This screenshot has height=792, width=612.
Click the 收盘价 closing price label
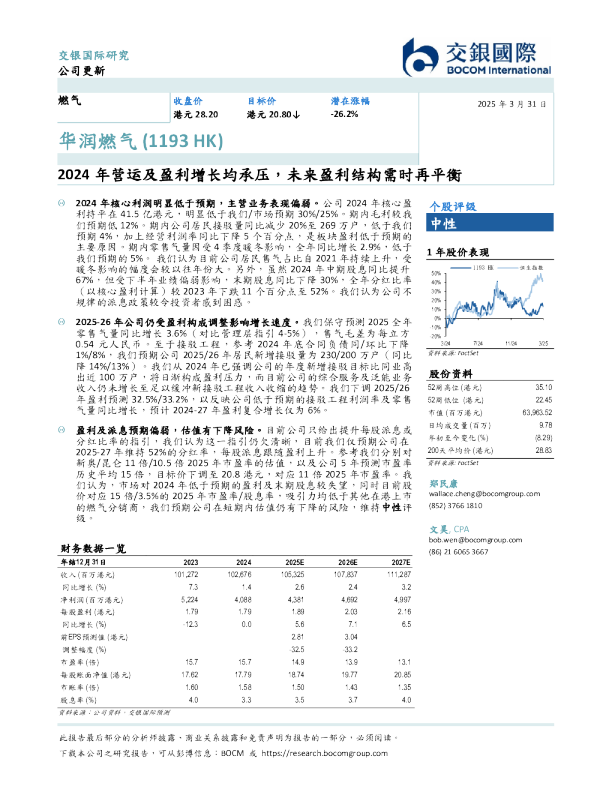tap(188, 102)
